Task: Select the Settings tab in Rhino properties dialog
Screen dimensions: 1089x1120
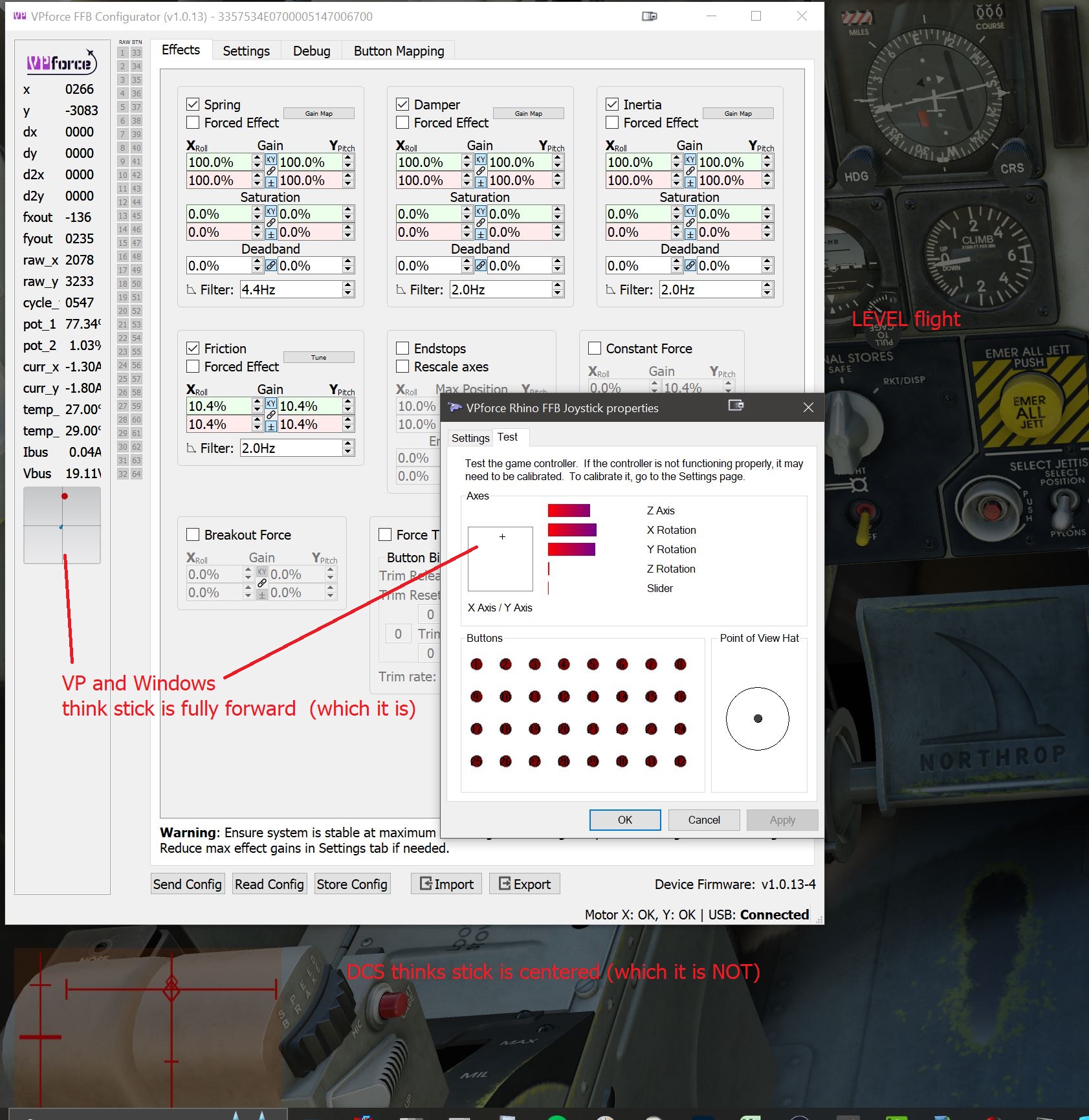Action: pyautogui.click(x=470, y=438)
